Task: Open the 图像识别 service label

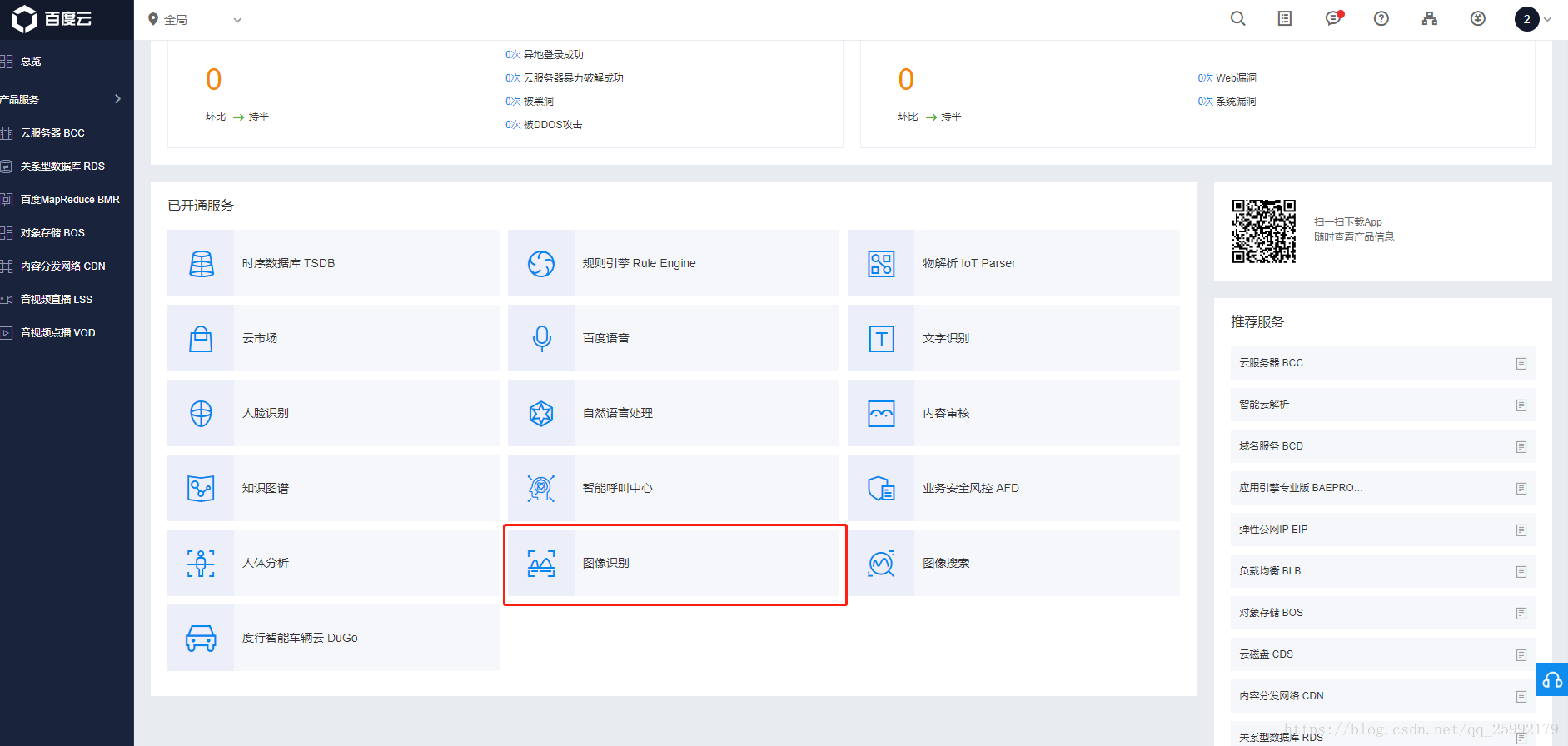Action: (606, 563)
